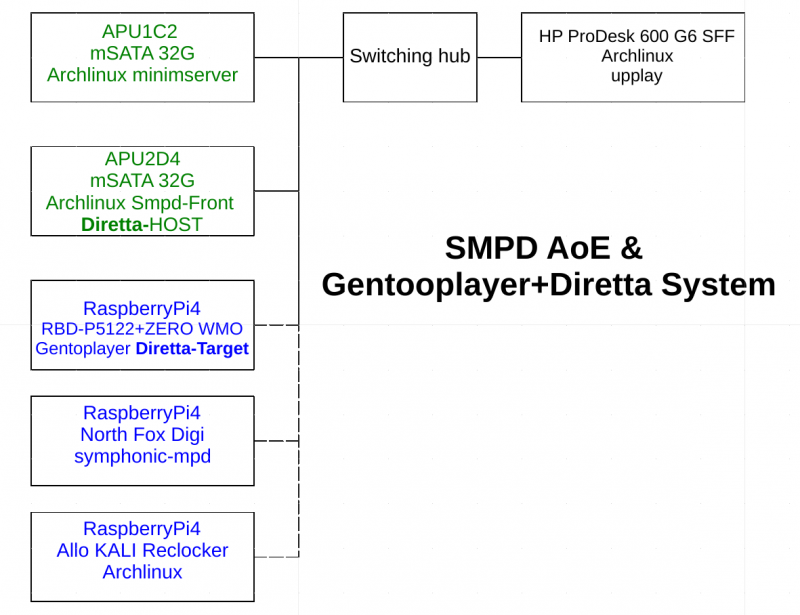The image size is (800, 615).
Task: Select the APU1C2 label in the top-left box
Action: (142, 31)
